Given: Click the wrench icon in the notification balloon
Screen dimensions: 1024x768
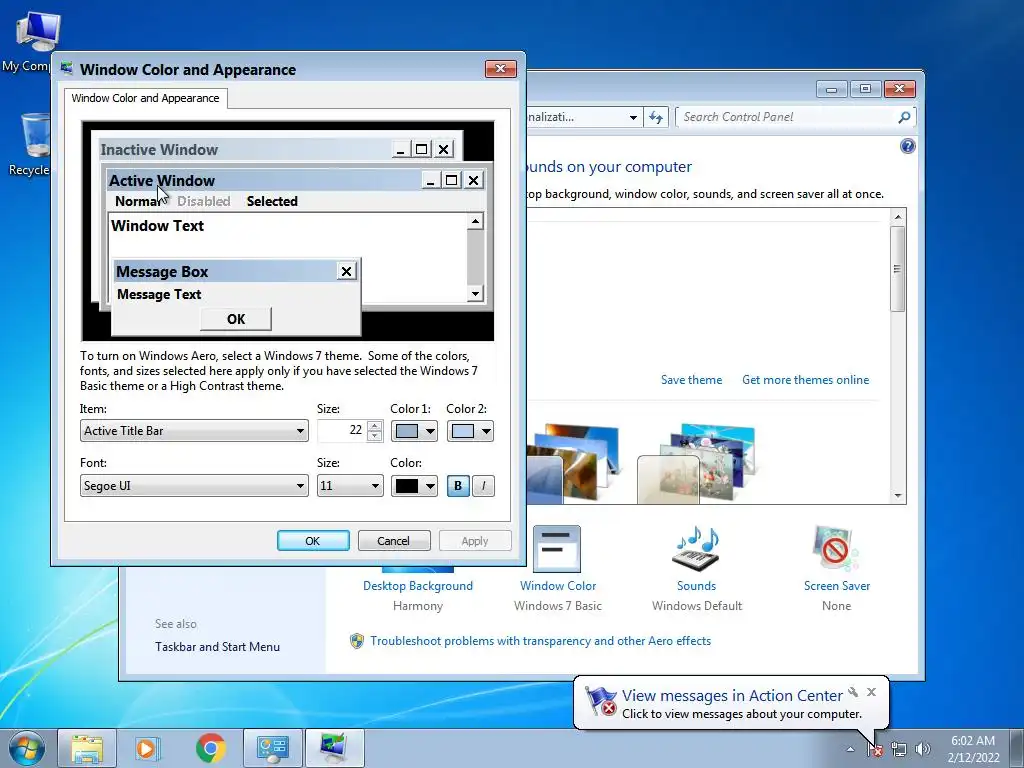Looking at the screenshot, I should click(853, 692).
